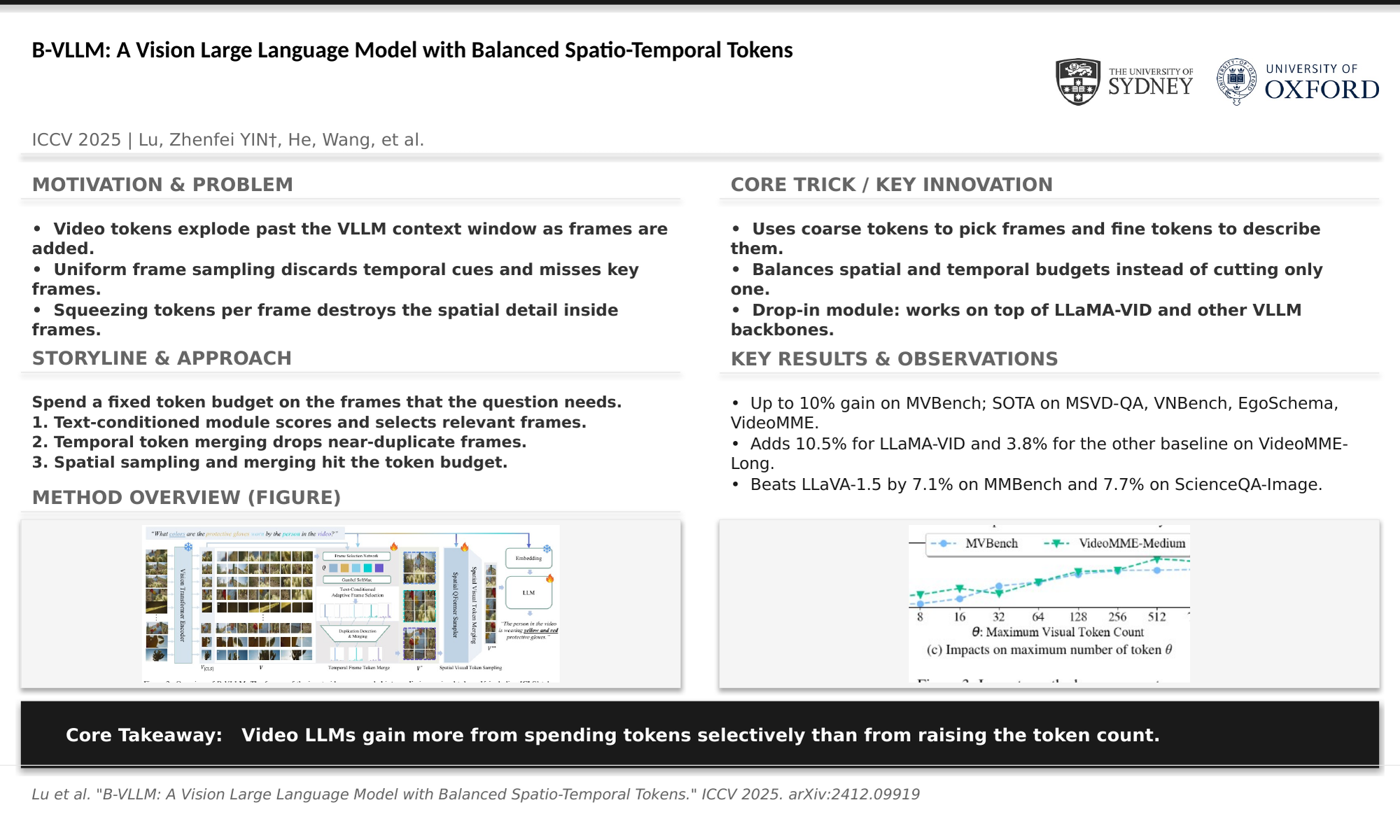Click the bullet 'Squeezing tokens per frame destroys the spatial detail'

(x=325, y=320)
